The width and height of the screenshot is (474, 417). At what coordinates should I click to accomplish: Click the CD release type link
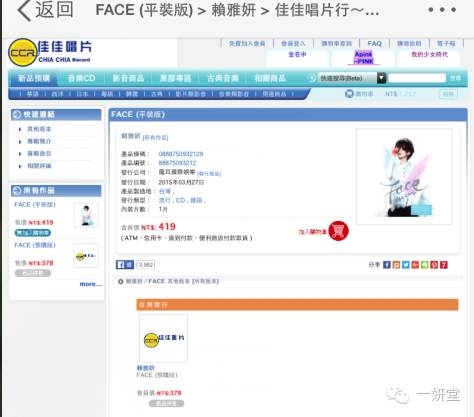tap(180, 200)
